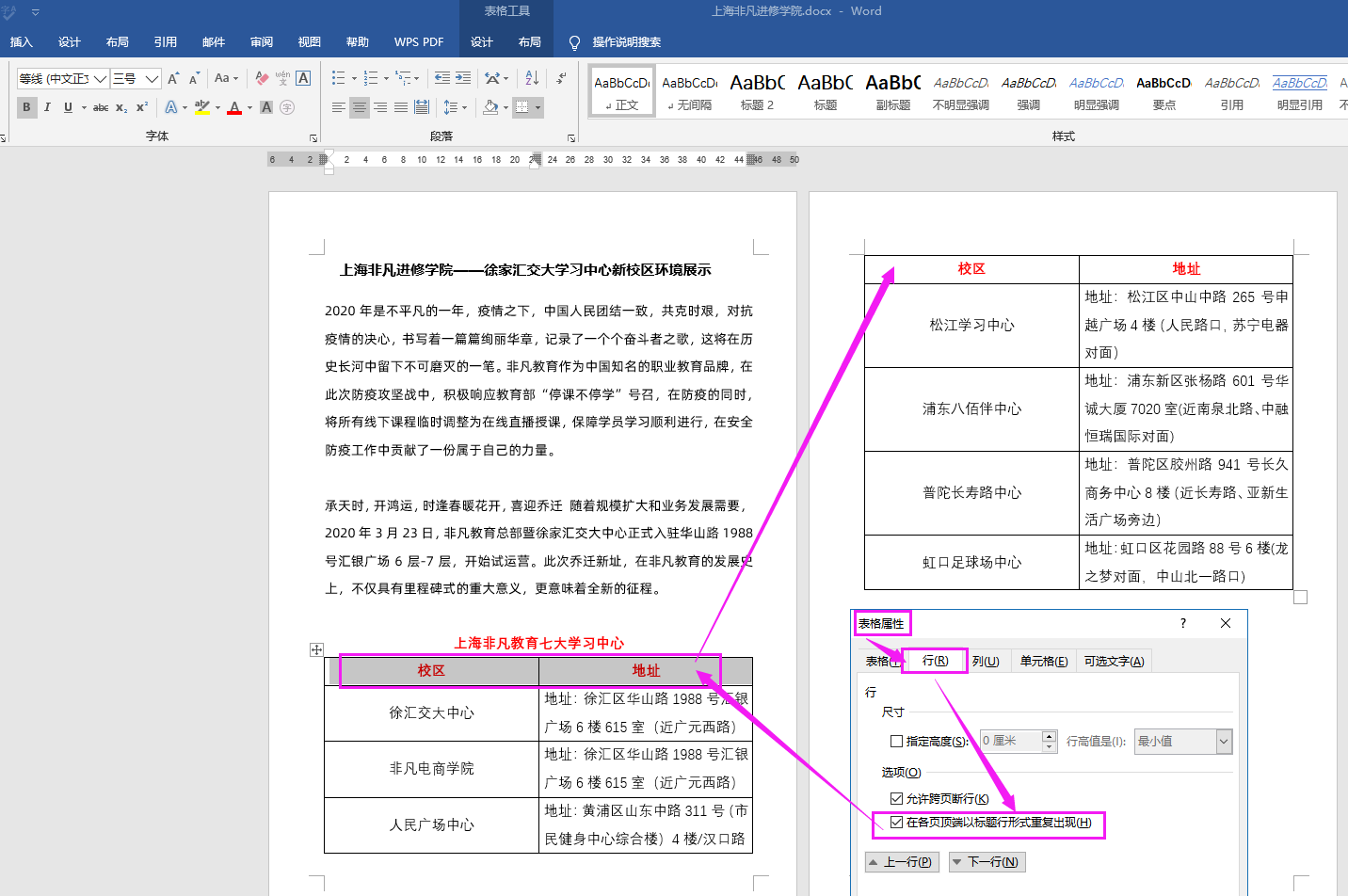Click the text effects A icon

point(171,107)
